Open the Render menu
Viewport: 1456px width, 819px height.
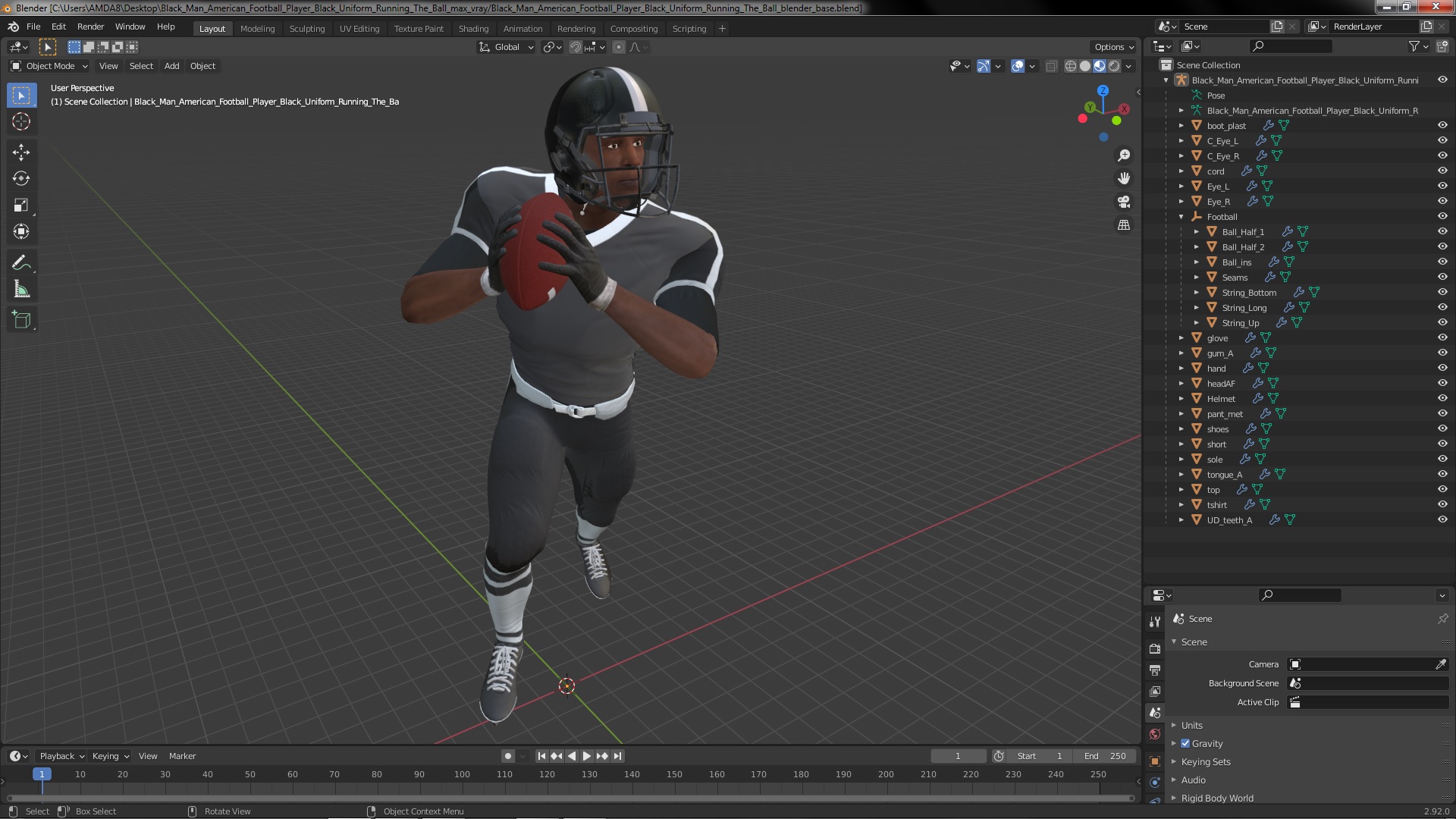point(90,27)
